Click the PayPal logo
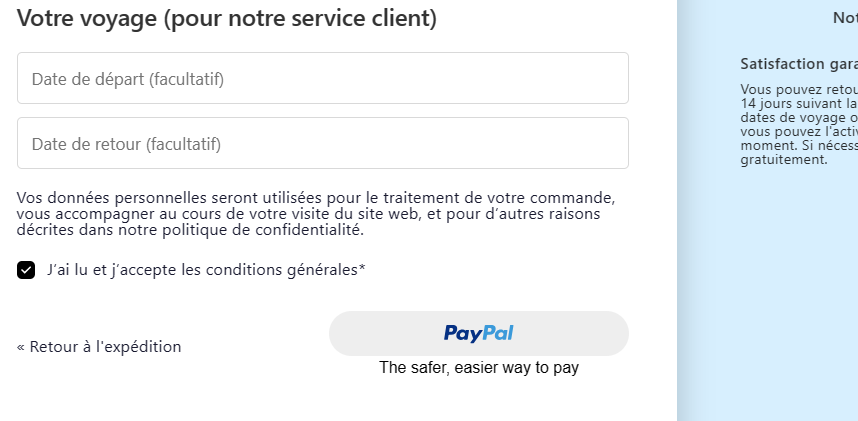Viewport: 858px width, 421px height. (479, 333)
